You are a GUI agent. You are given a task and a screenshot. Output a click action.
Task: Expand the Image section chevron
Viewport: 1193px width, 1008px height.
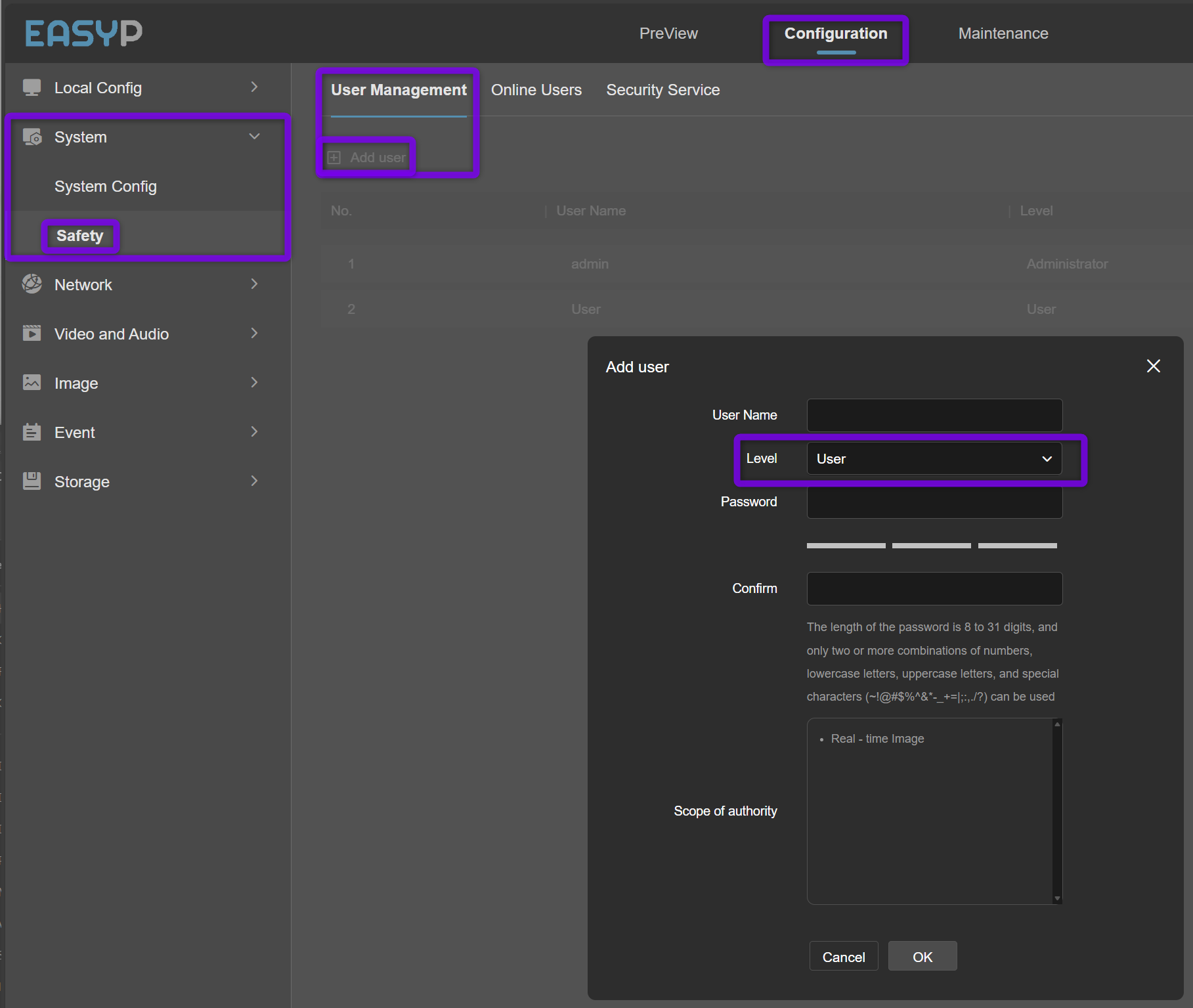coord(254,382)
